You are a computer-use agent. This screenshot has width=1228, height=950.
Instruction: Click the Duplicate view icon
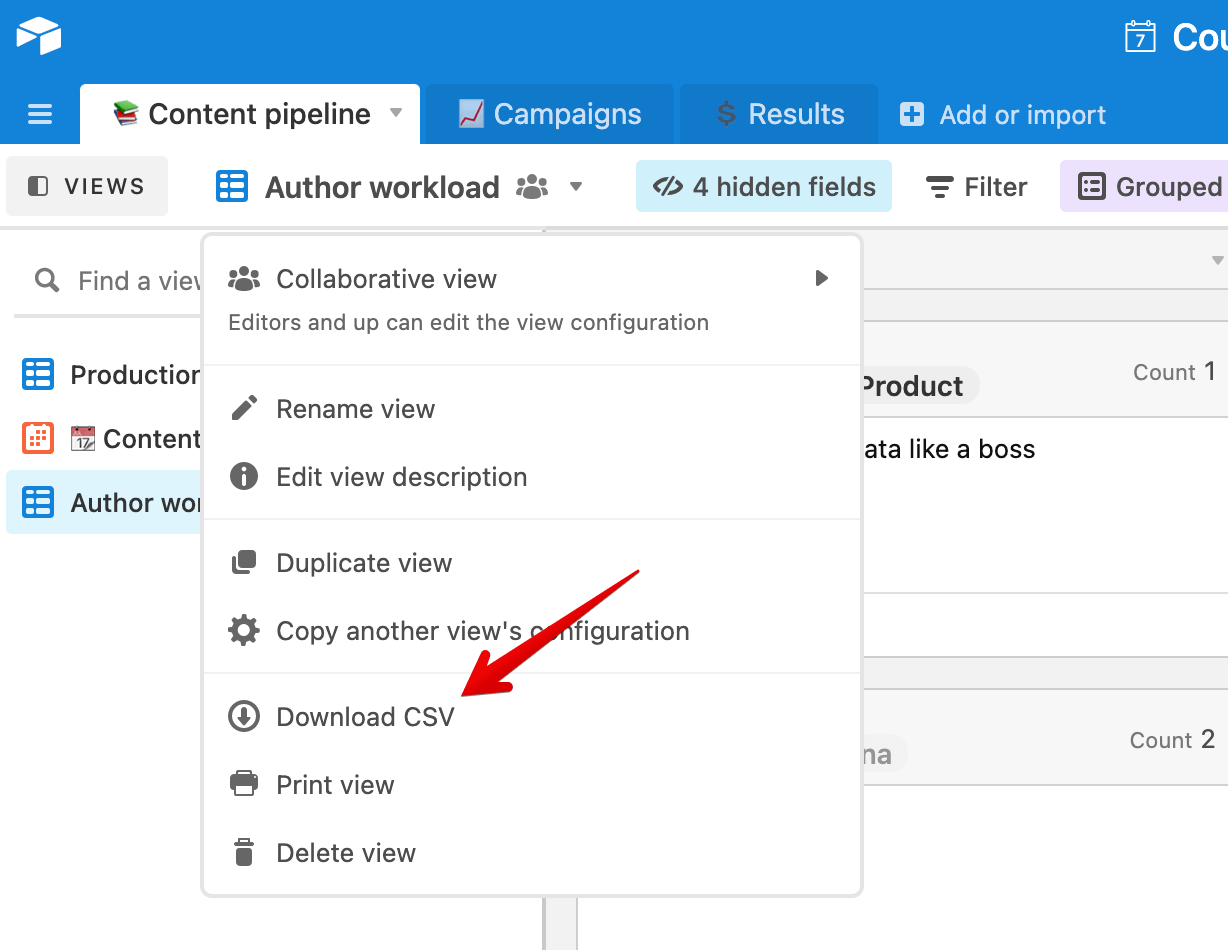(243, 562)
